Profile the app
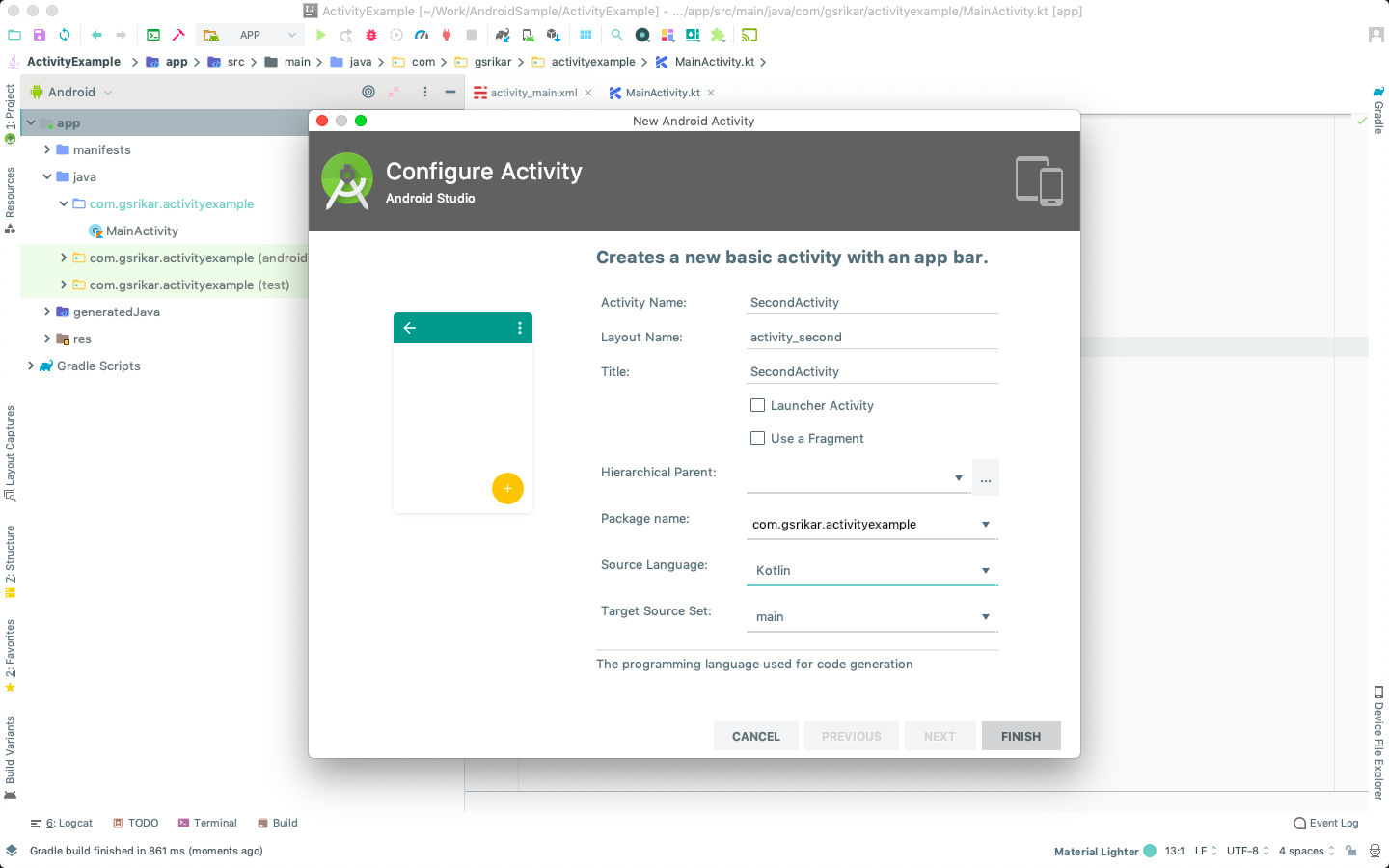 pyautogui.click(x=422, y=34)
